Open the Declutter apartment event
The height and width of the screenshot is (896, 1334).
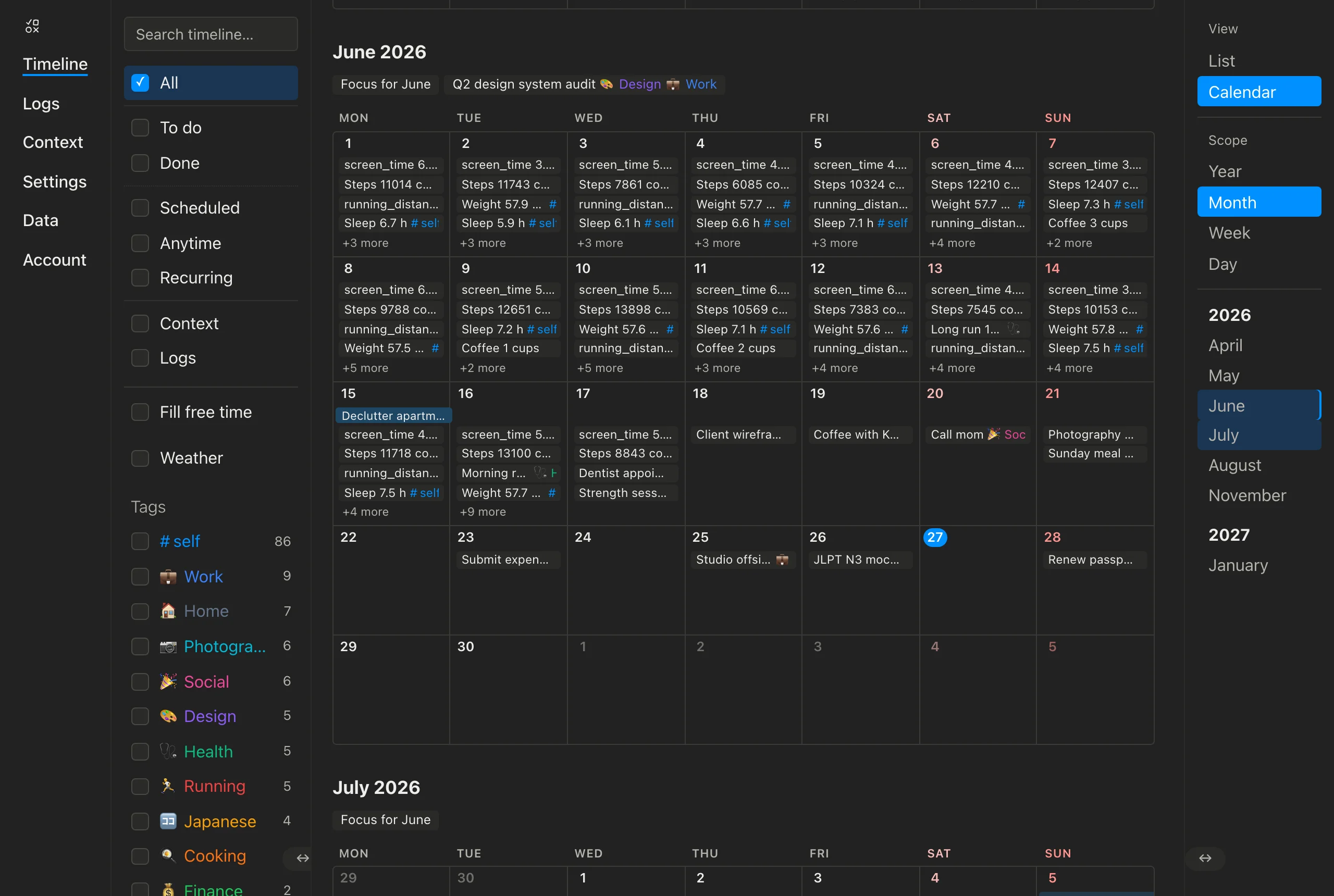tap(393, 415)
